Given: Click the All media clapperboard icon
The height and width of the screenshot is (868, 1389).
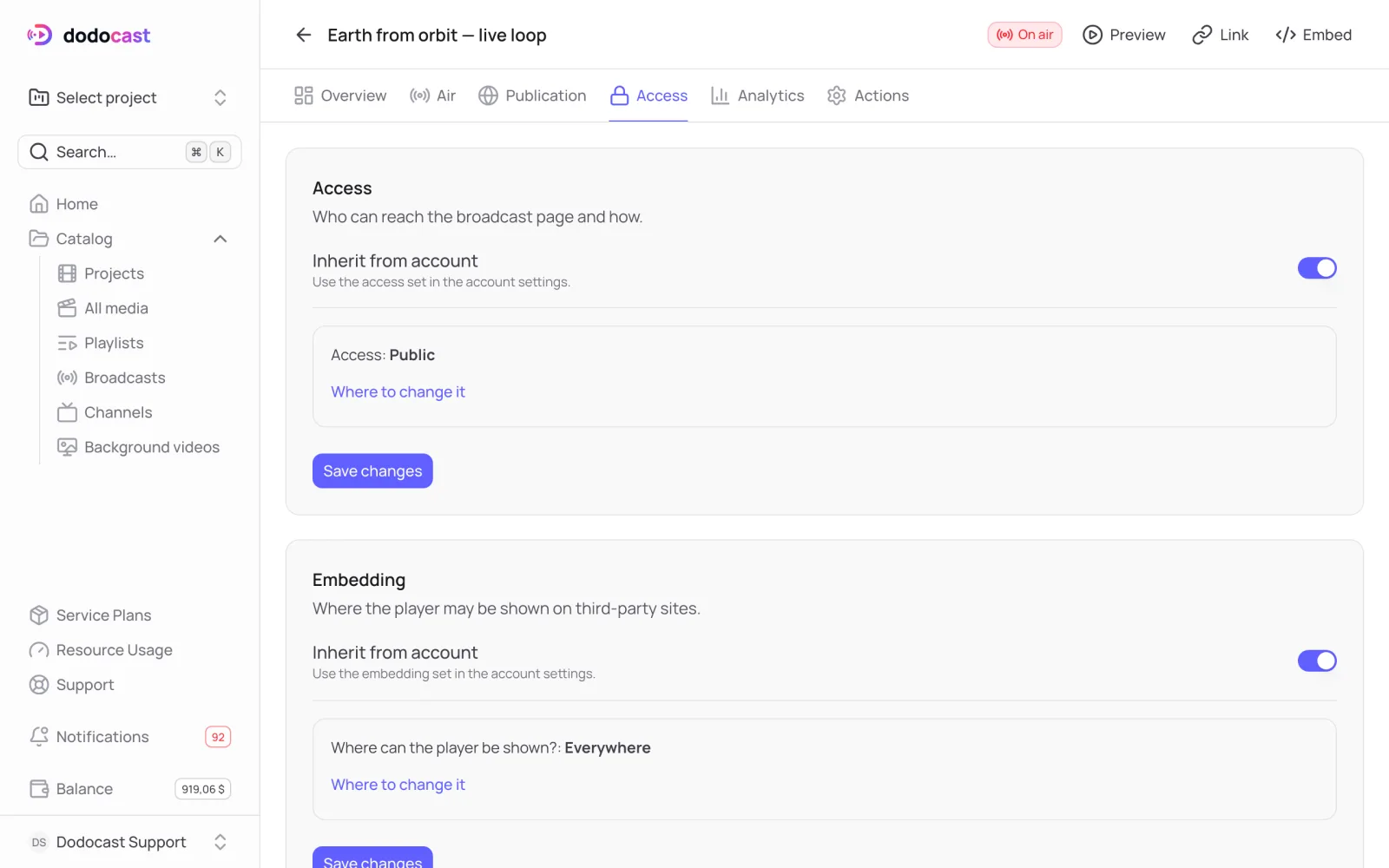Looking at the screenshot, I should [67, 308].
